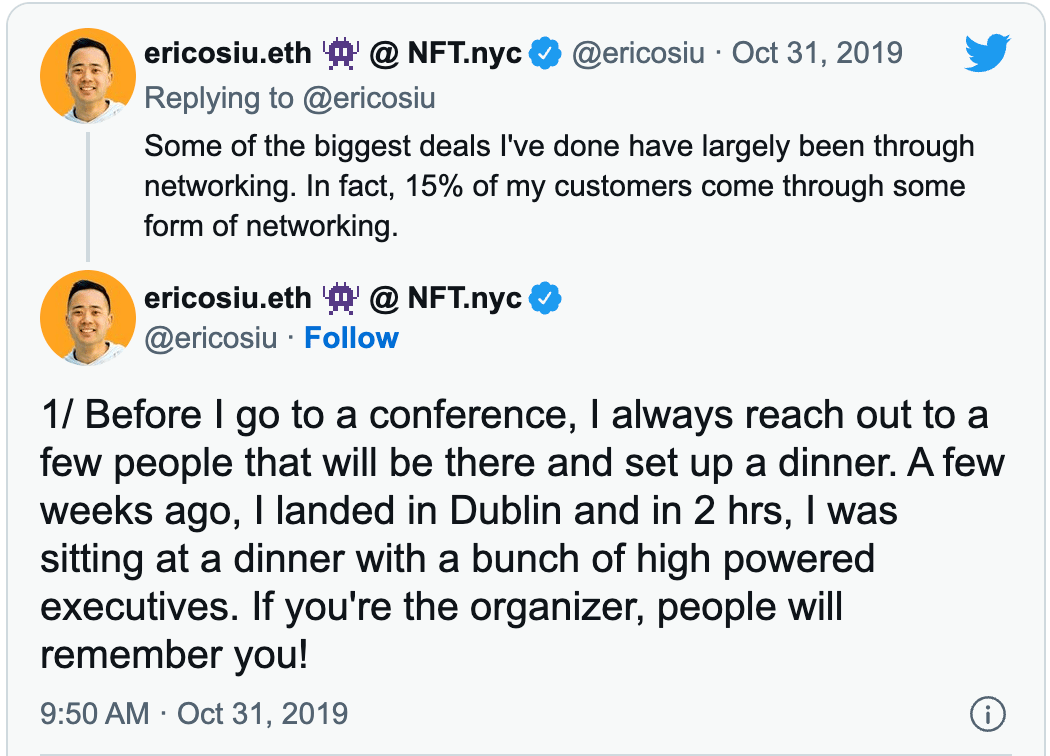The image size is (1050, 756).
Task: Open the parent tweet text about biggest deals
Action: click(x=558, y=186)
